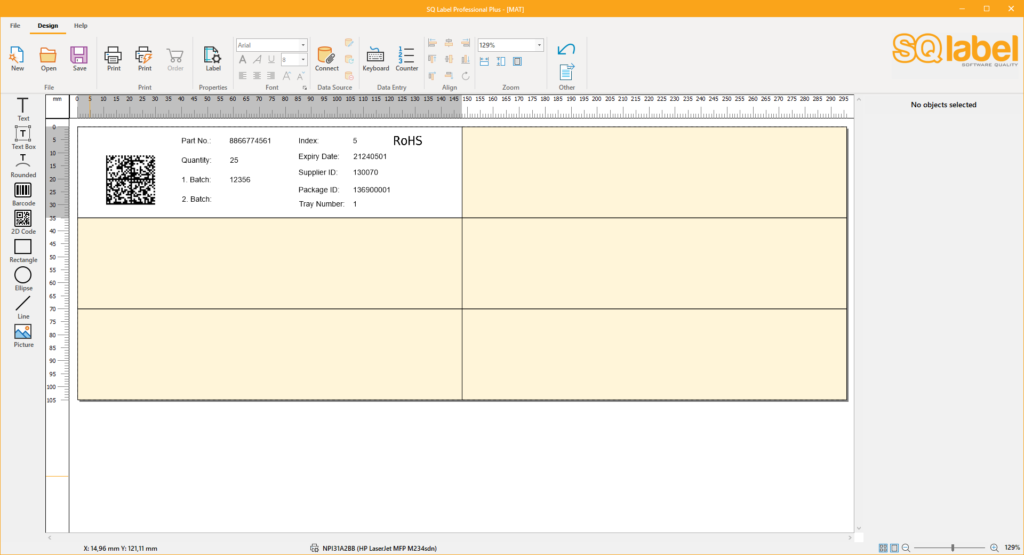Click the Undo arrow in Other group
The image size is (1024, 555).
566,49
